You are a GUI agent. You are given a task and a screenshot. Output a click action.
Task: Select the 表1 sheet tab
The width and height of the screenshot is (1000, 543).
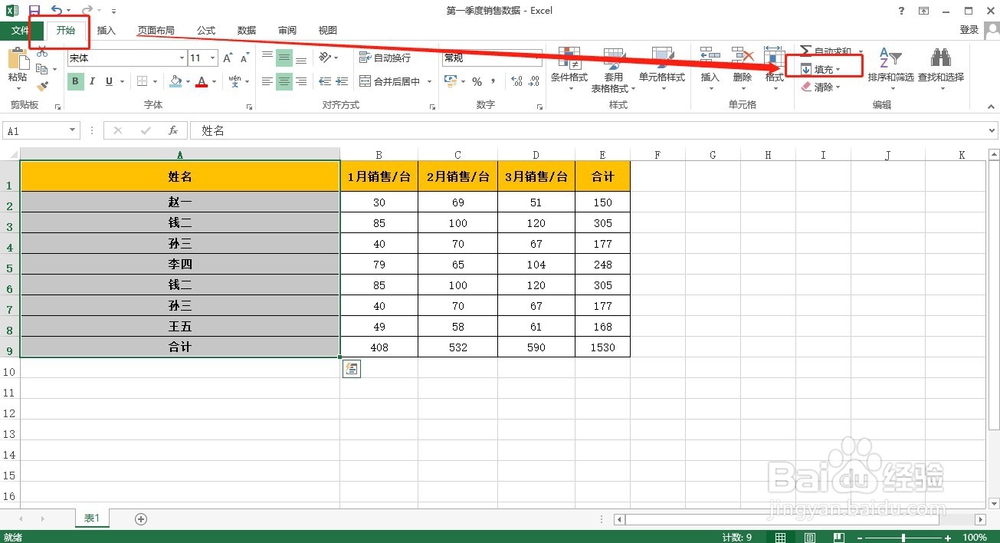(92, 518)
